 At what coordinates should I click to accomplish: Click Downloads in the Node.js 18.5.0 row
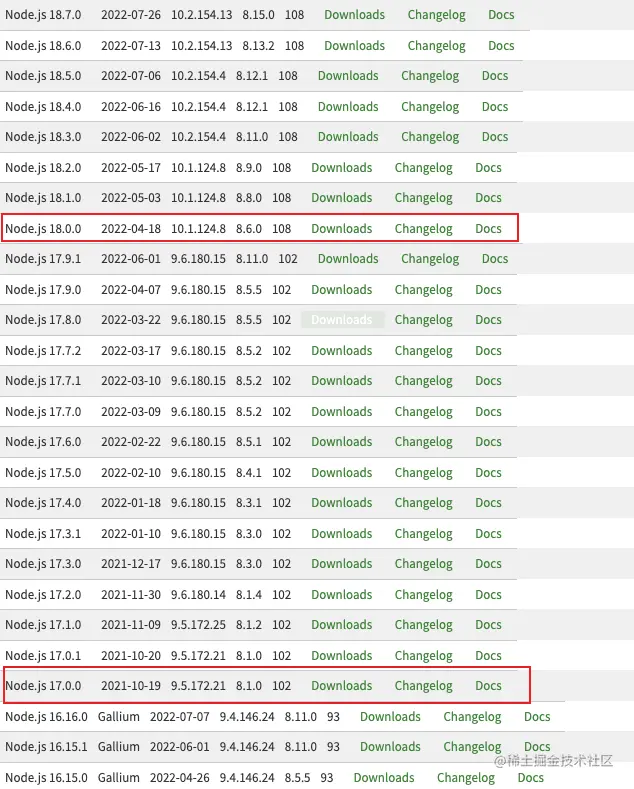click(348, 76)
